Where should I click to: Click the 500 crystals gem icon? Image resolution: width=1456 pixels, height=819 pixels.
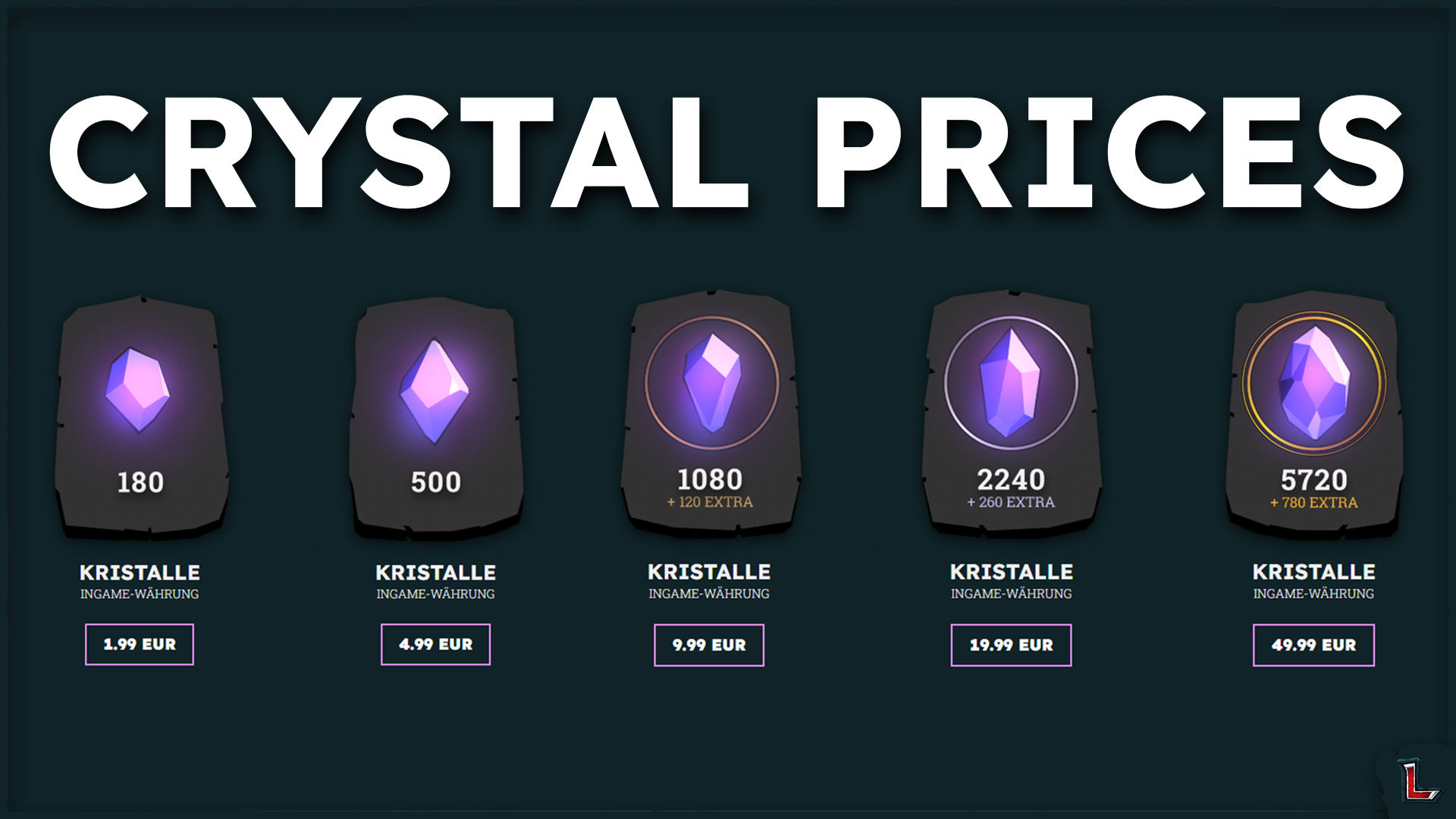(434, 391)
